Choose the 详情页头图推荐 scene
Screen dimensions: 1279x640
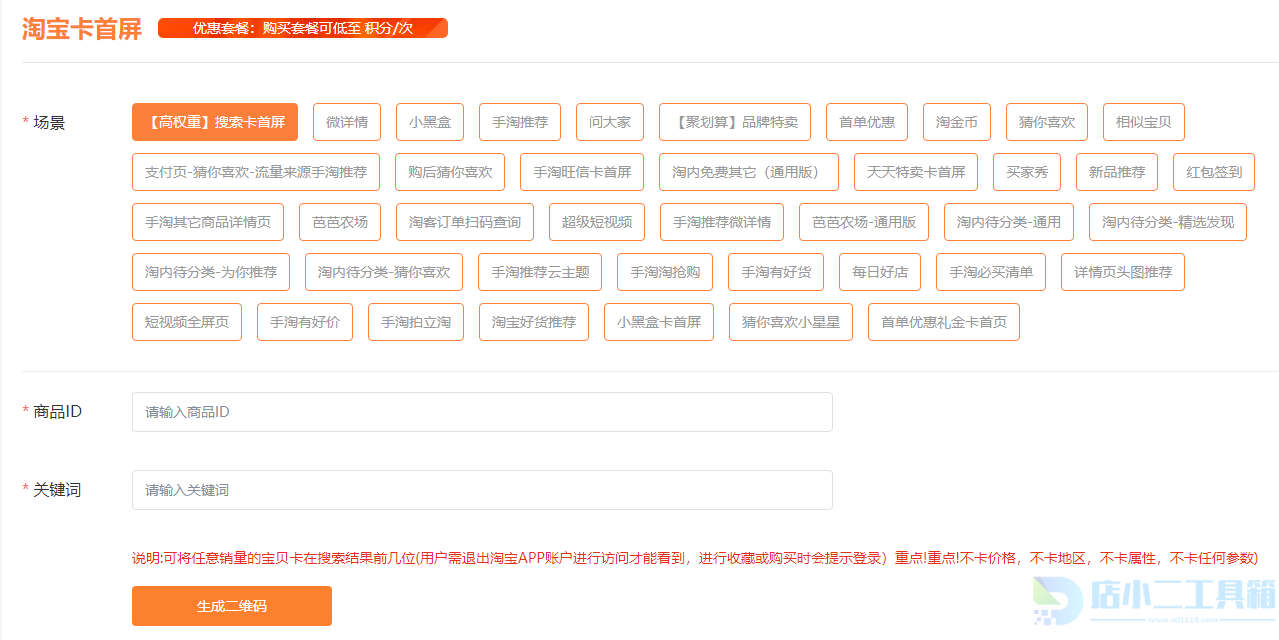[1123, 272]
